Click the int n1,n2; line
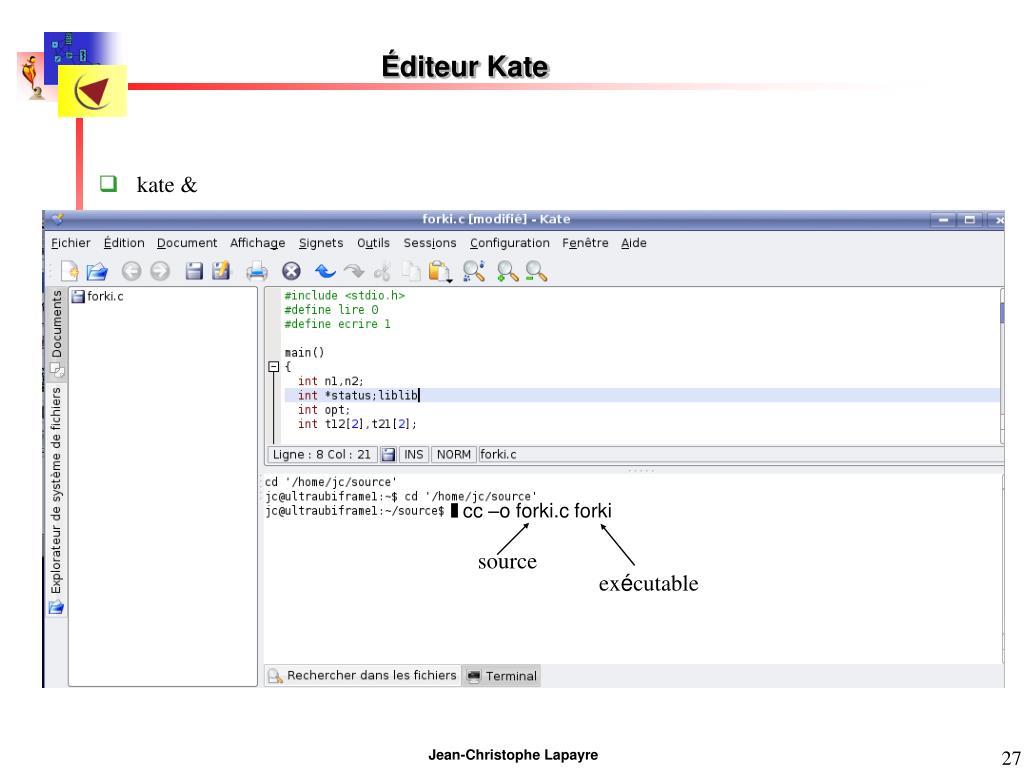 coord(330,381)
